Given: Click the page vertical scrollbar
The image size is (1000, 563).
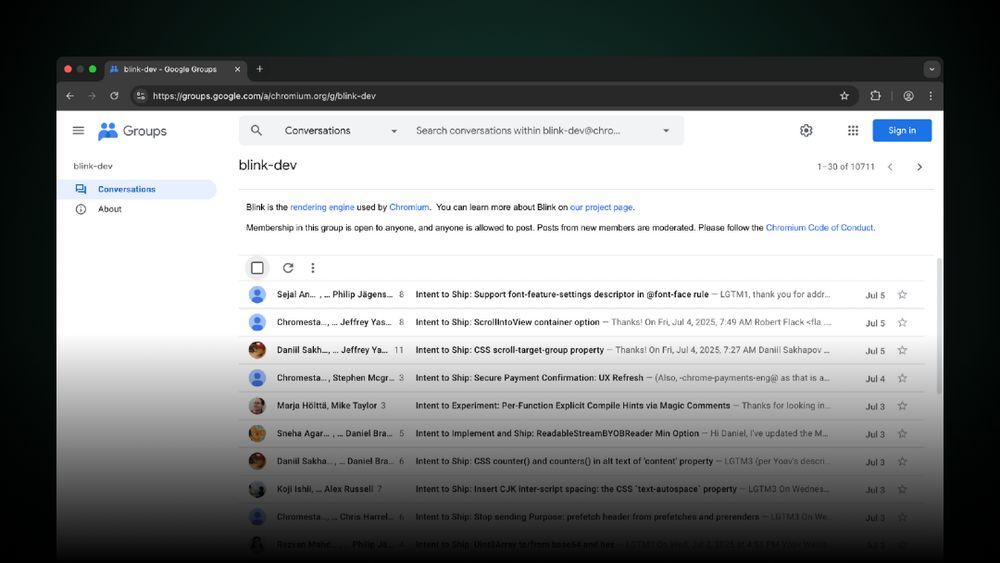Looking at the screenshot, I should click(939, 325).
